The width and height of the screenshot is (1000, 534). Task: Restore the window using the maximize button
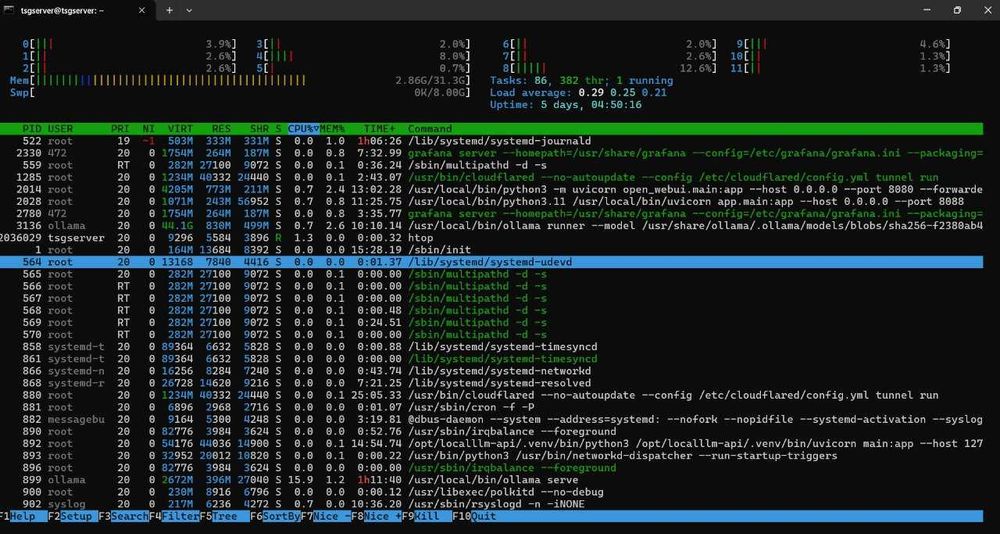point(957,10)
